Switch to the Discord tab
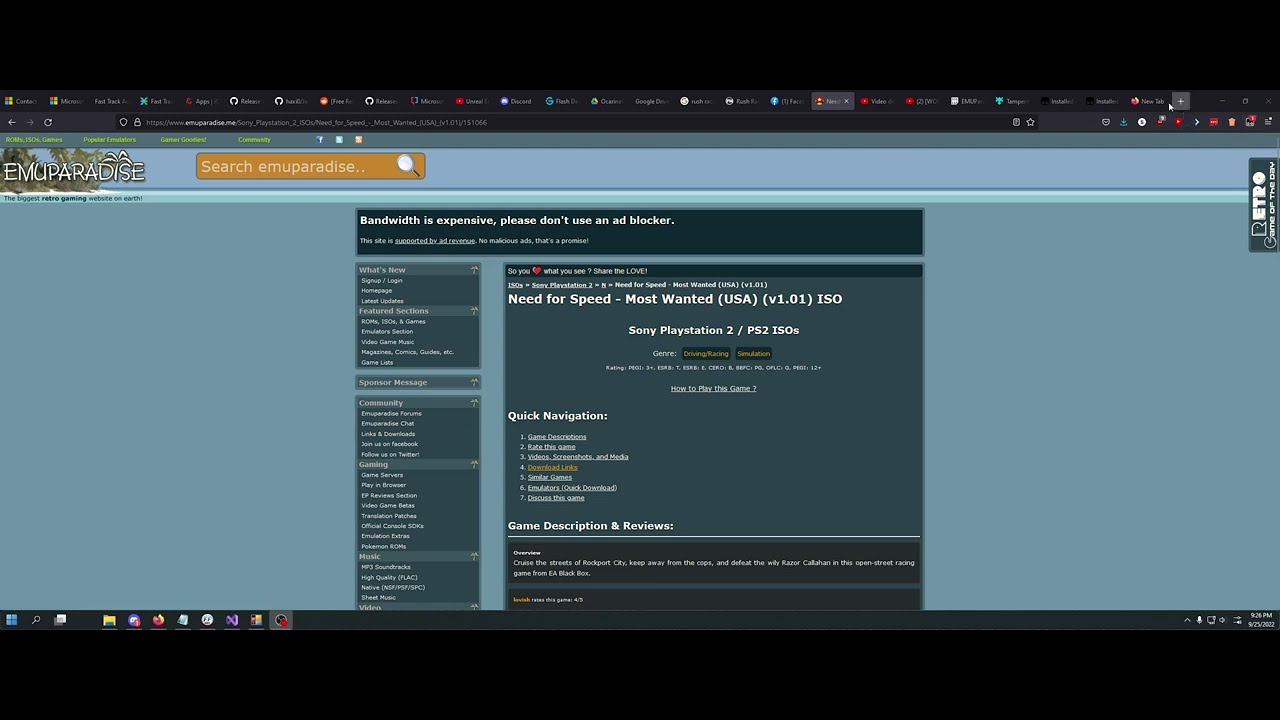The image size is (1280, 720). [515, 101]
